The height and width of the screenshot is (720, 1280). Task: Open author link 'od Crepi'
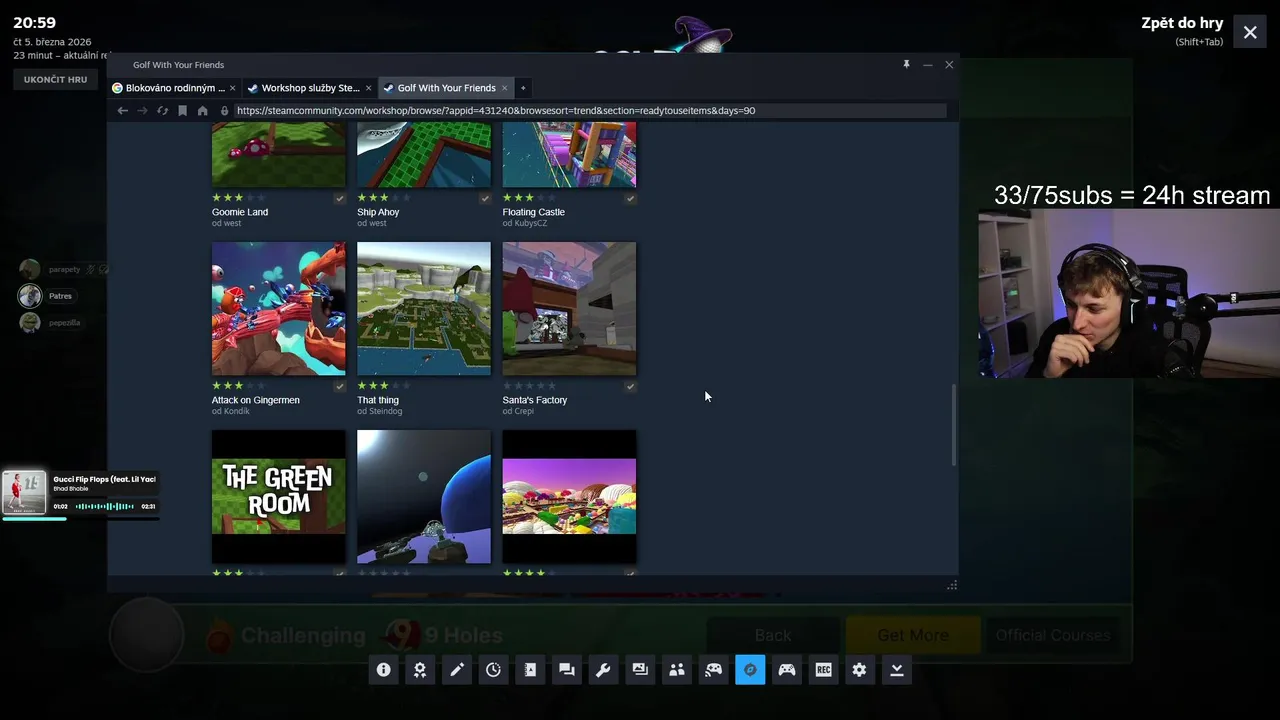tap(518, 411)
